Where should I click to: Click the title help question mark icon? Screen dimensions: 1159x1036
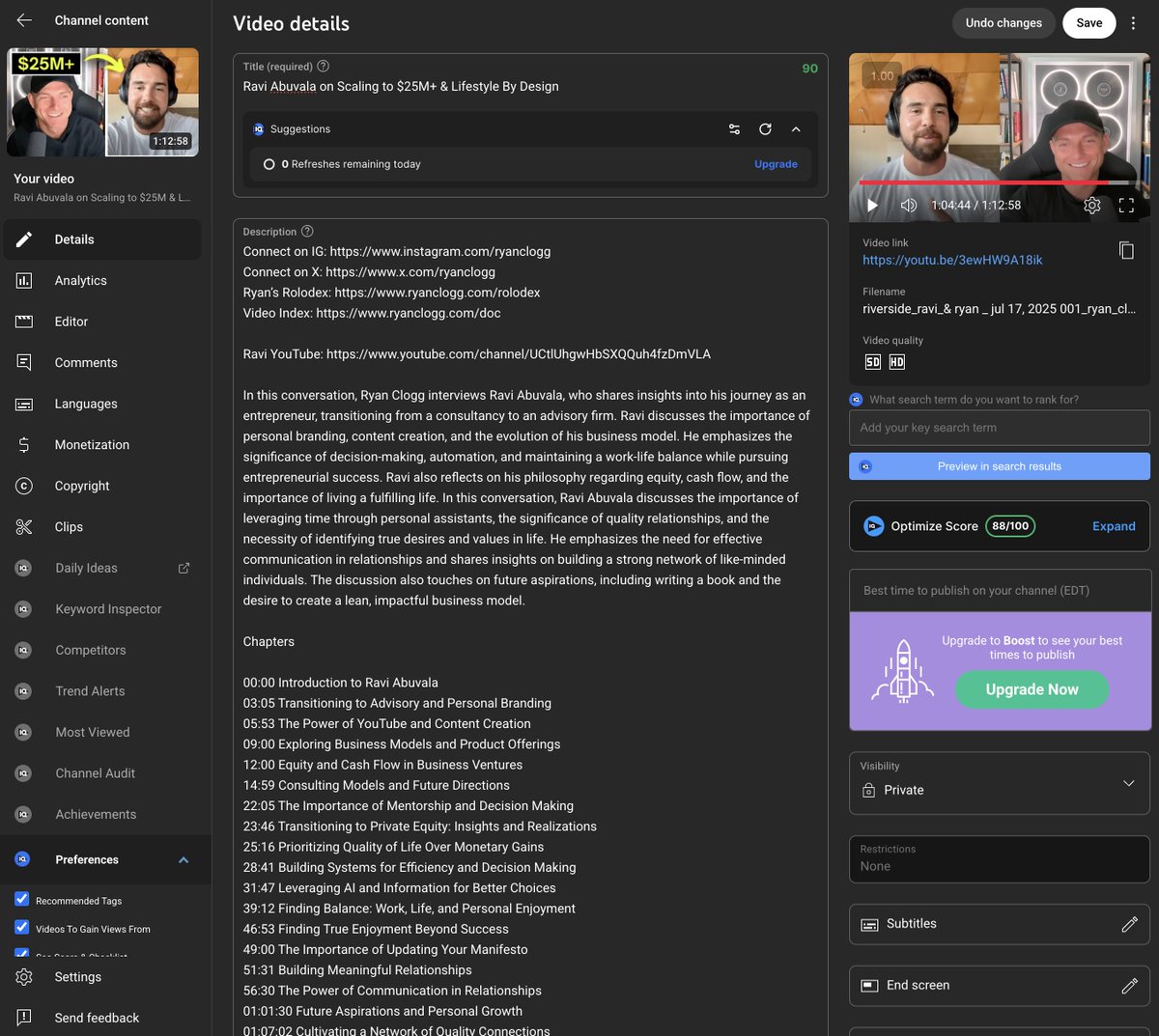point(324,67)
